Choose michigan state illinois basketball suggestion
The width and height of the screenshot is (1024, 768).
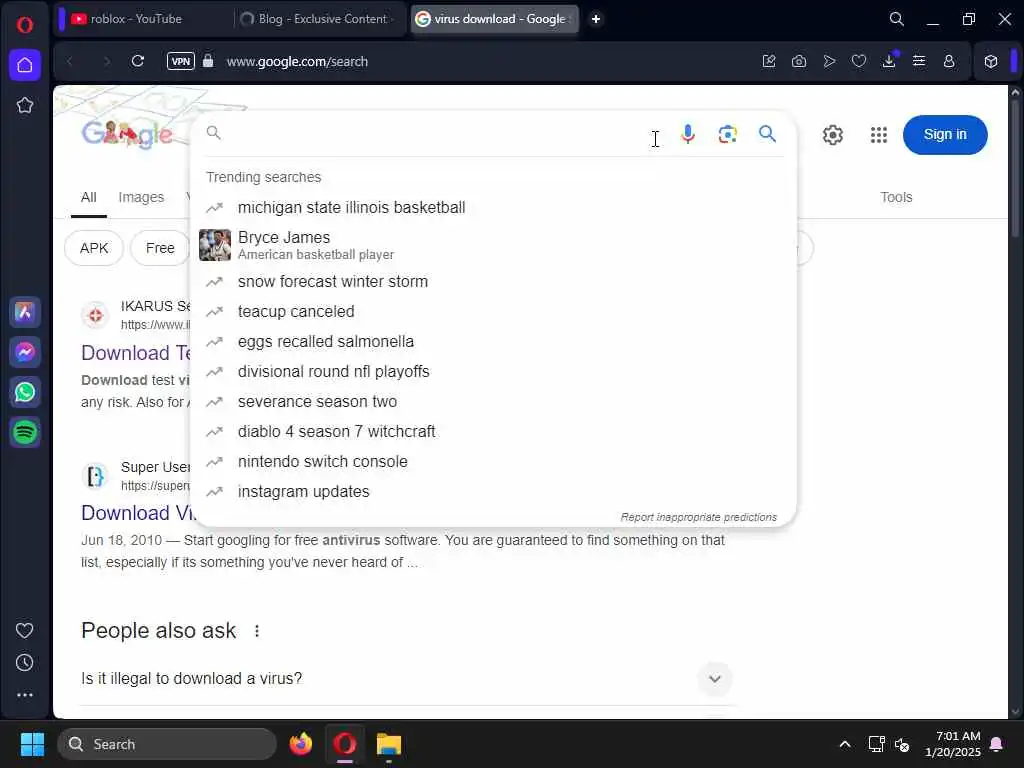pyautogui.click(x=494, y=208)
